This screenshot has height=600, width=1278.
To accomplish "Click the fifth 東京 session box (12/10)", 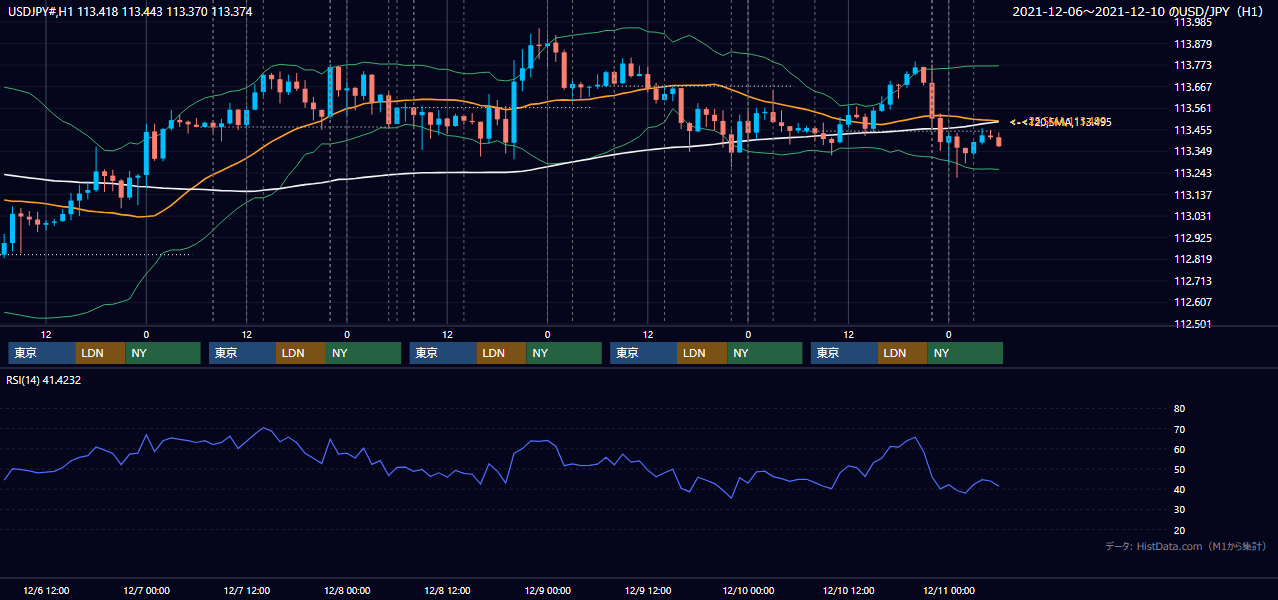I will point(844,353).
